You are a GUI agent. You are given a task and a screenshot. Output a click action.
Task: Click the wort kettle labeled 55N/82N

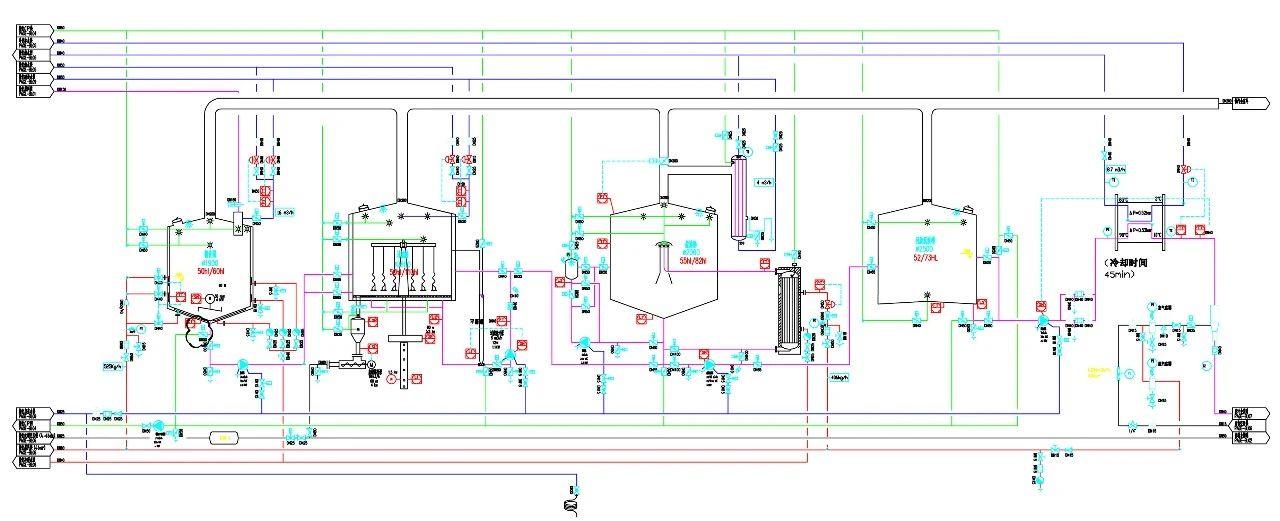pyautogui.click(x=664, y=262)
